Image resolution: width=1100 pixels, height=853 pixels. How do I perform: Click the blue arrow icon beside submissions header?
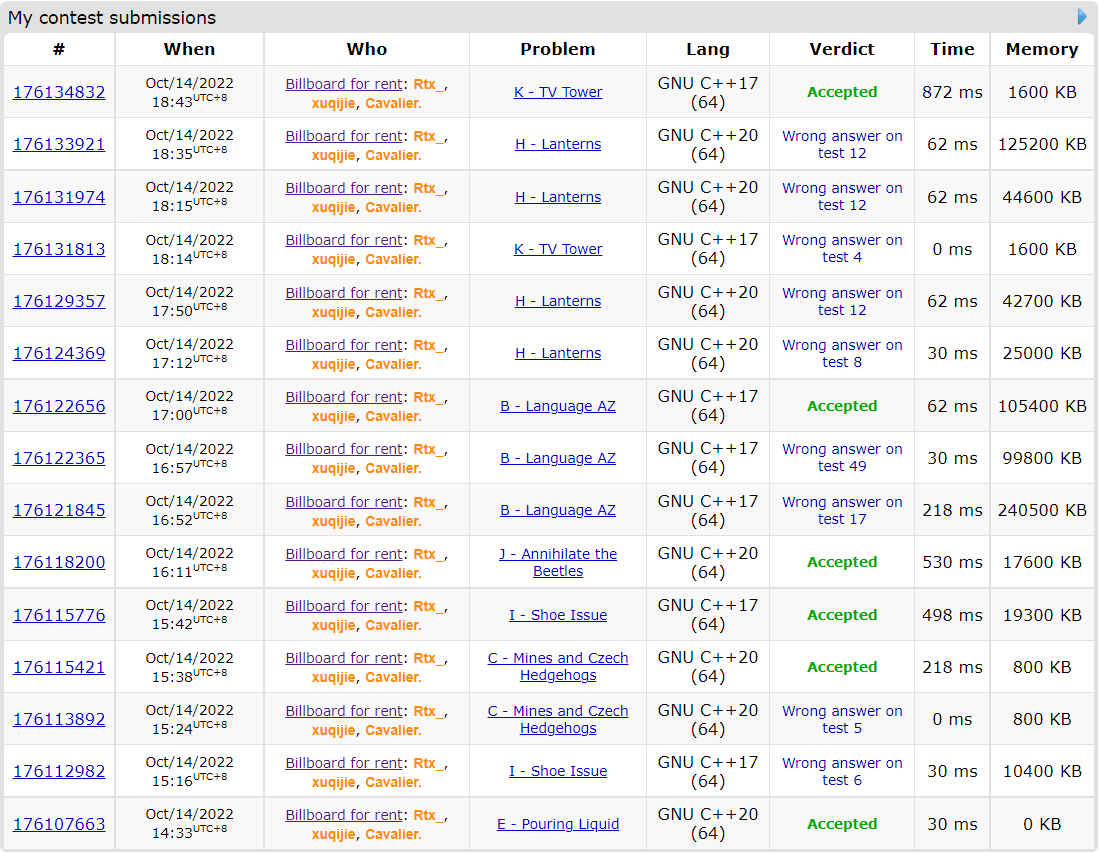[x=1082, y=17]
